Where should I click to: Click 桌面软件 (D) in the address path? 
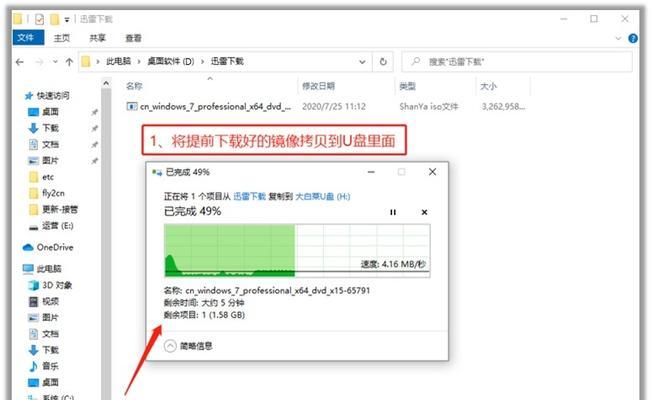point(170,62)
